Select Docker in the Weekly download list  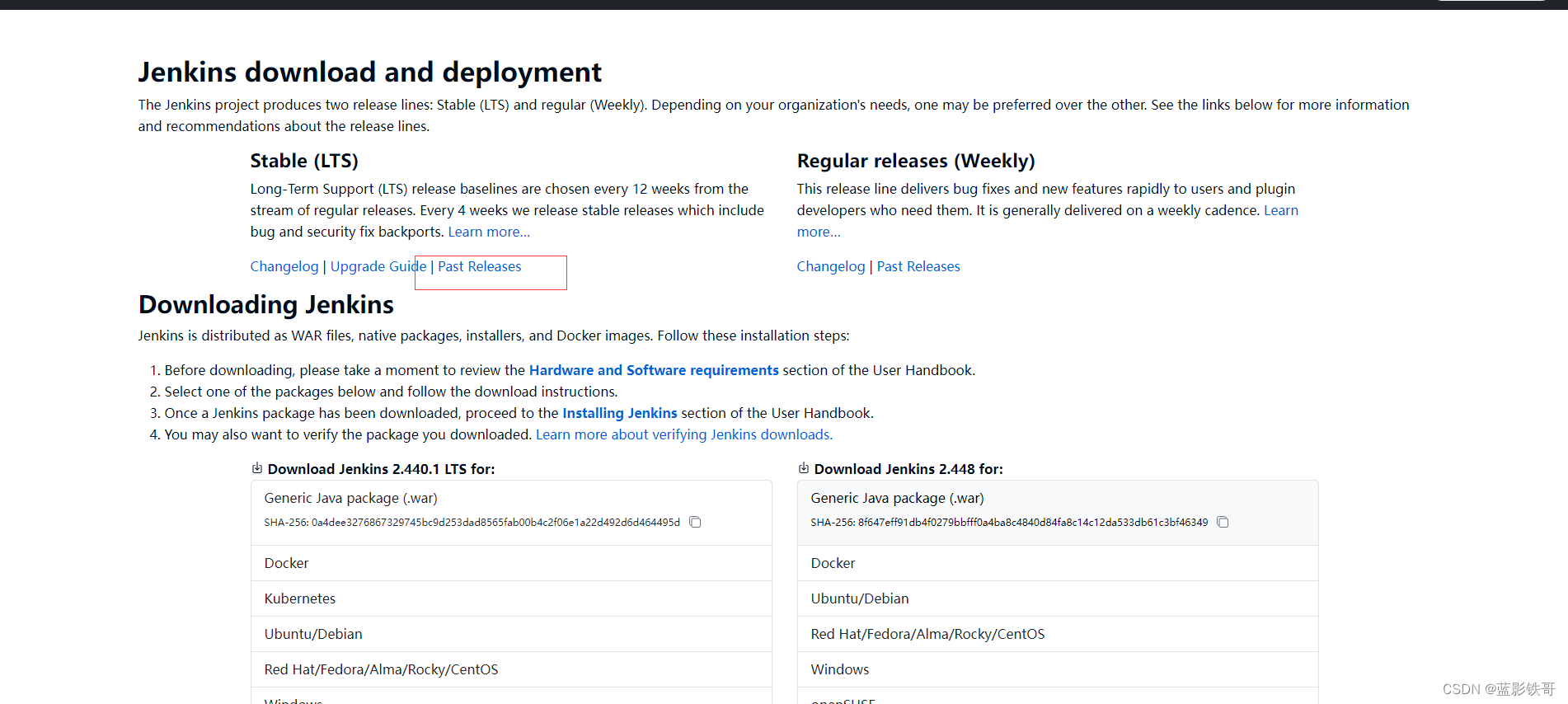point(1058,563)
